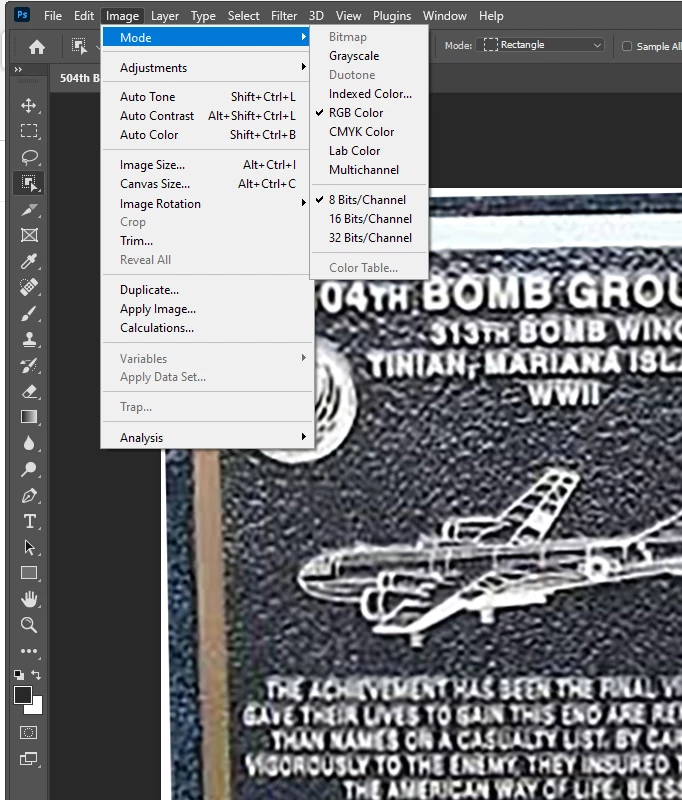Change screen mode icon
Image resolution: width=682 pixels, height=800 pixels.
click(28, 759)
